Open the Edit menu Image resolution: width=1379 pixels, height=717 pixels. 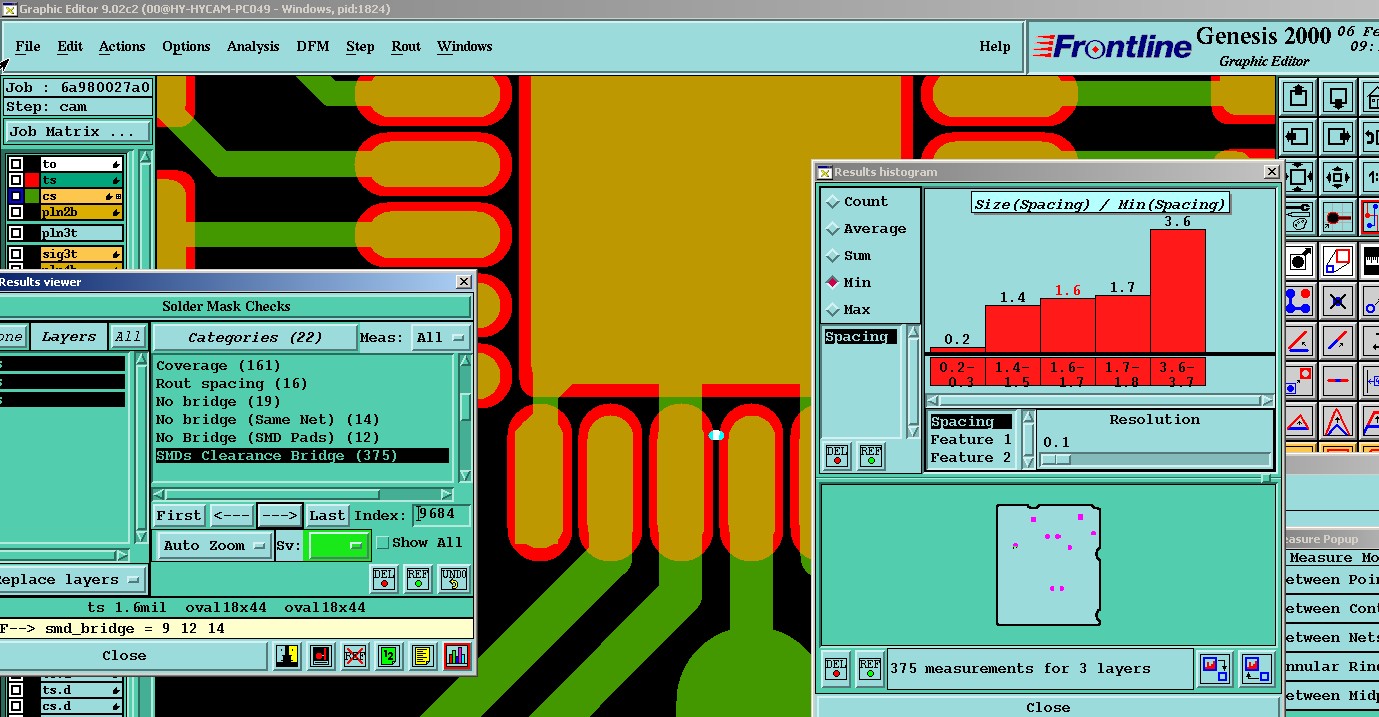[70, 46]
